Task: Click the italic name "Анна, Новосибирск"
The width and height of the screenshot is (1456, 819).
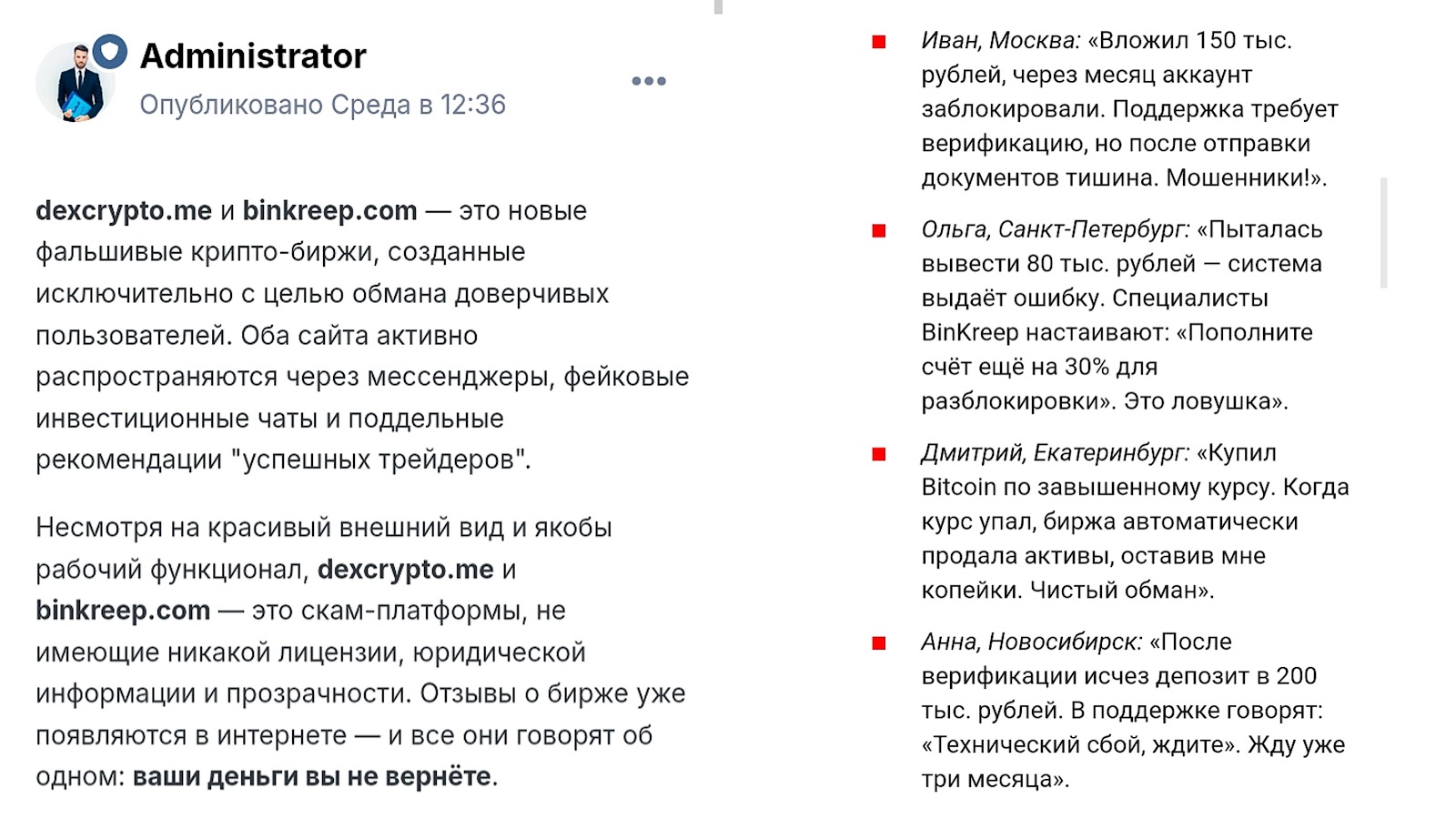Action: (x=1031, y=642)
